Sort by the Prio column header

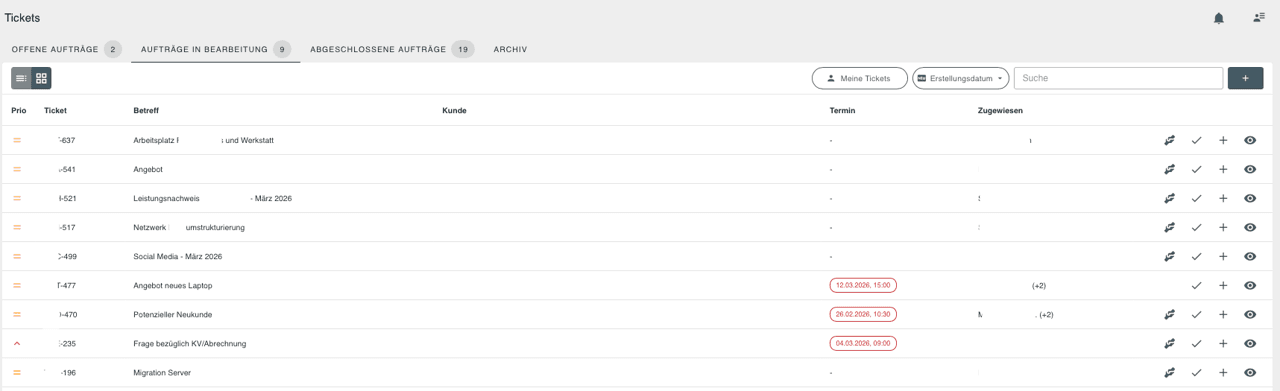pos(19,111)
